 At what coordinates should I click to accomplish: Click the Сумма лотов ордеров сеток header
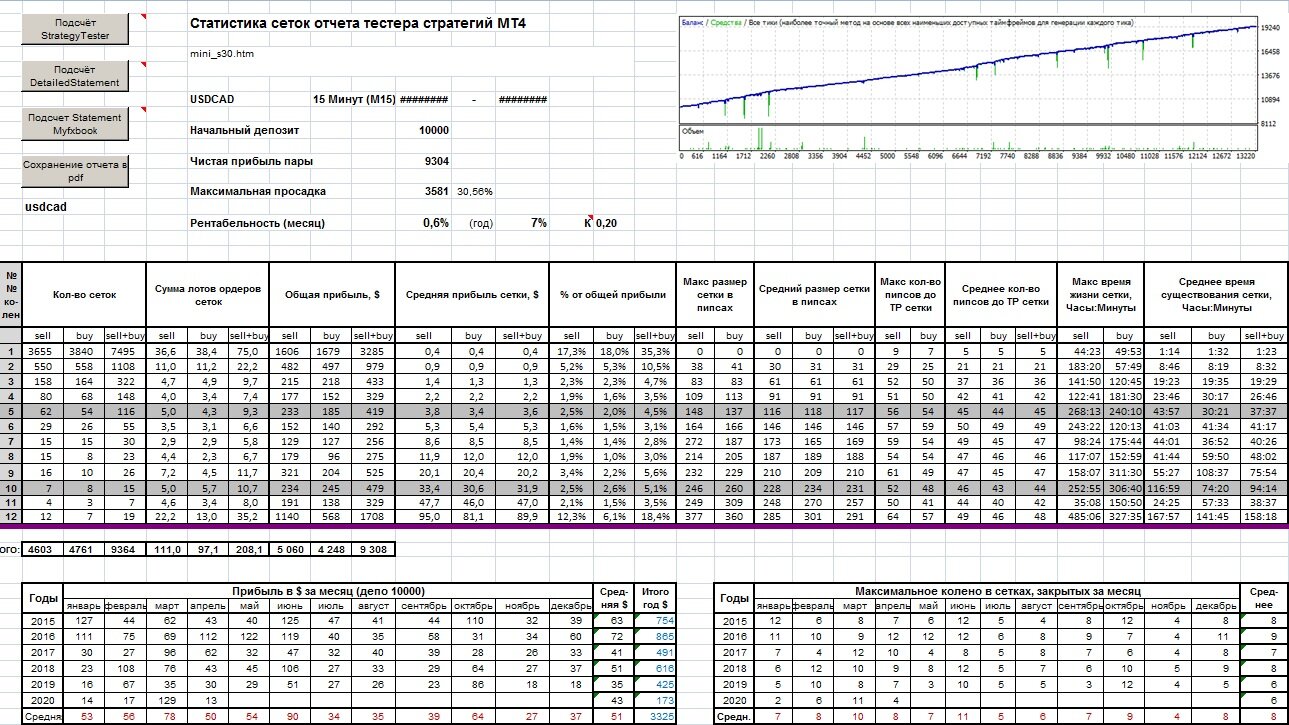click(208, 295)
